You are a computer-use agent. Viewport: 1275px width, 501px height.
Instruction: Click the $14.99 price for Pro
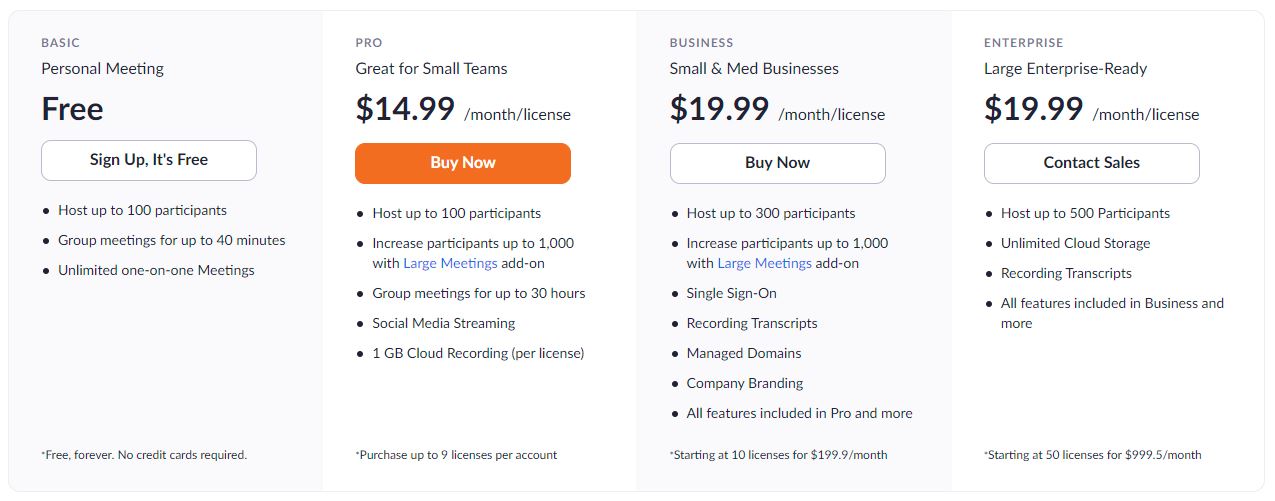pyautogui.click(x=405, y=109)
